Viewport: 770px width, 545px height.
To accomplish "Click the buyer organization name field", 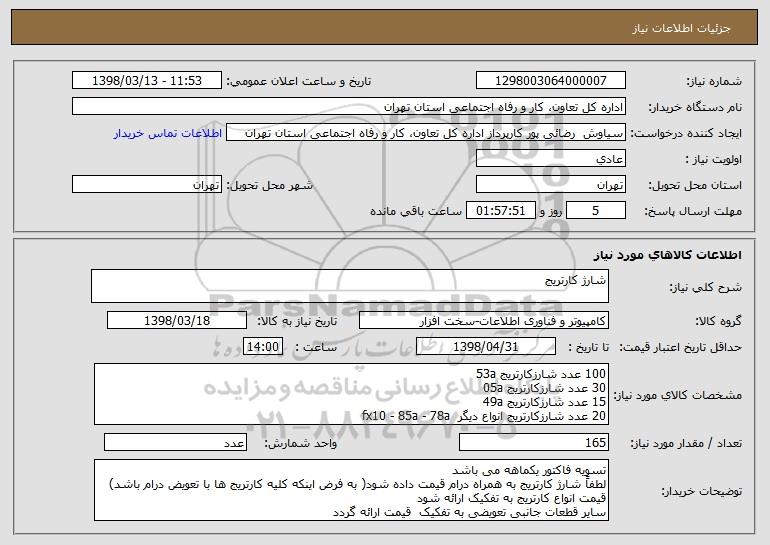I will coord(349,107).
